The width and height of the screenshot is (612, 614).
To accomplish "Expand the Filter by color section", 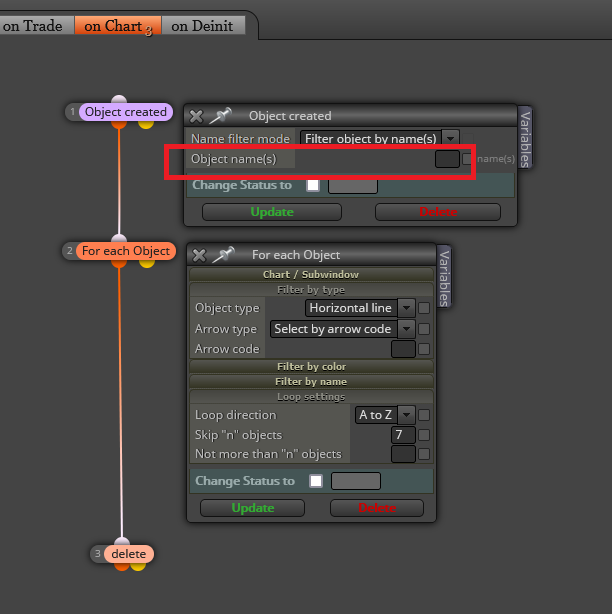I will click(311, 367).
